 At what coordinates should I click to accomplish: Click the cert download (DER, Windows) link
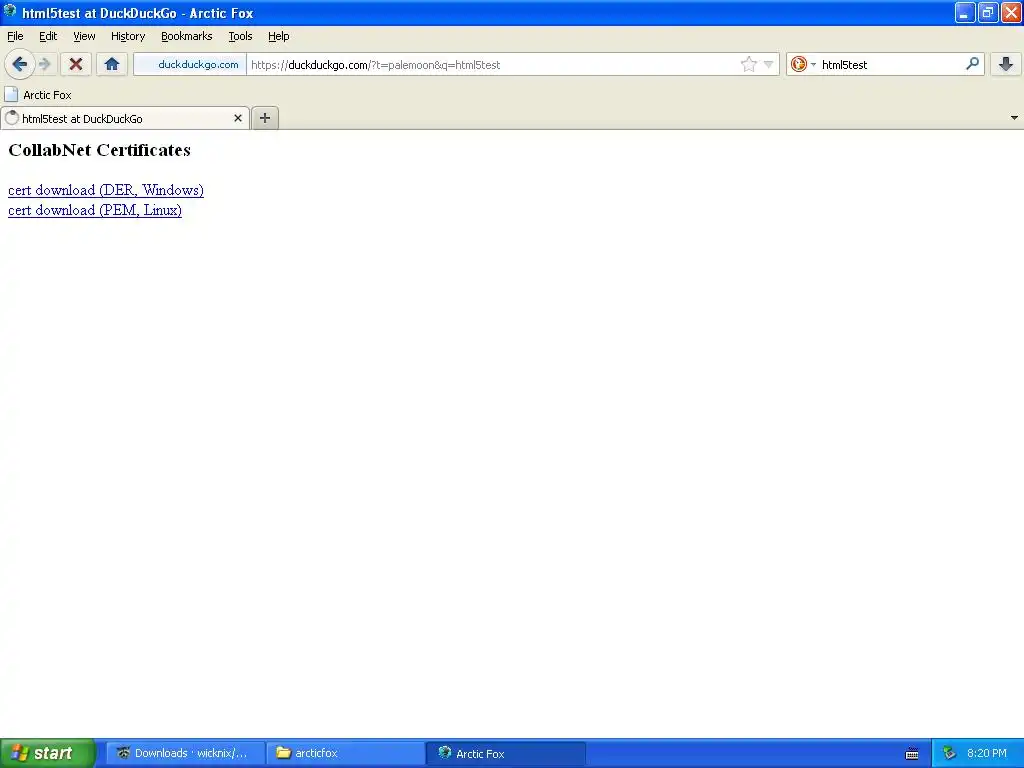coord(106,190)
